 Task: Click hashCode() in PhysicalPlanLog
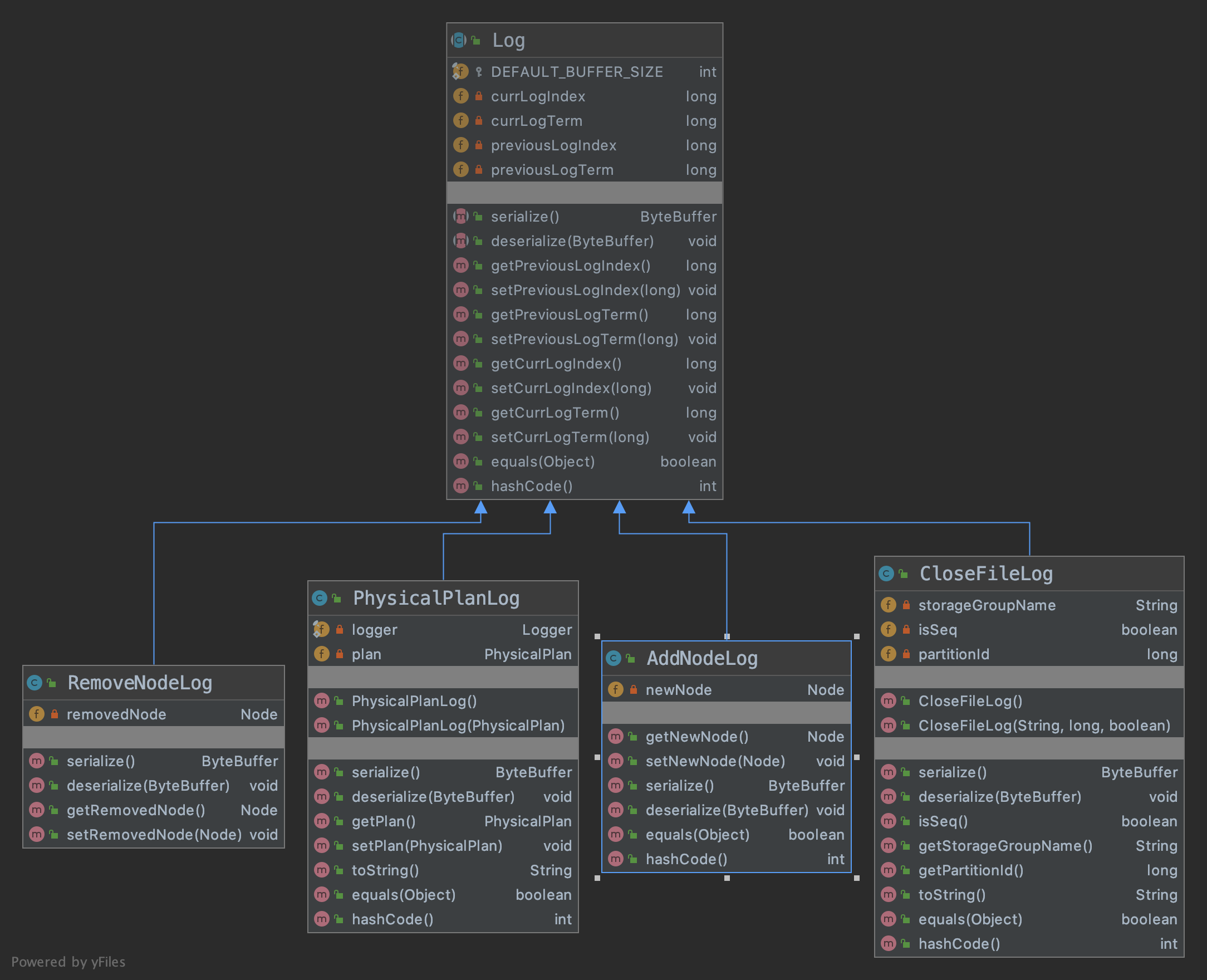pyautogui.click(x=443, y=920)
